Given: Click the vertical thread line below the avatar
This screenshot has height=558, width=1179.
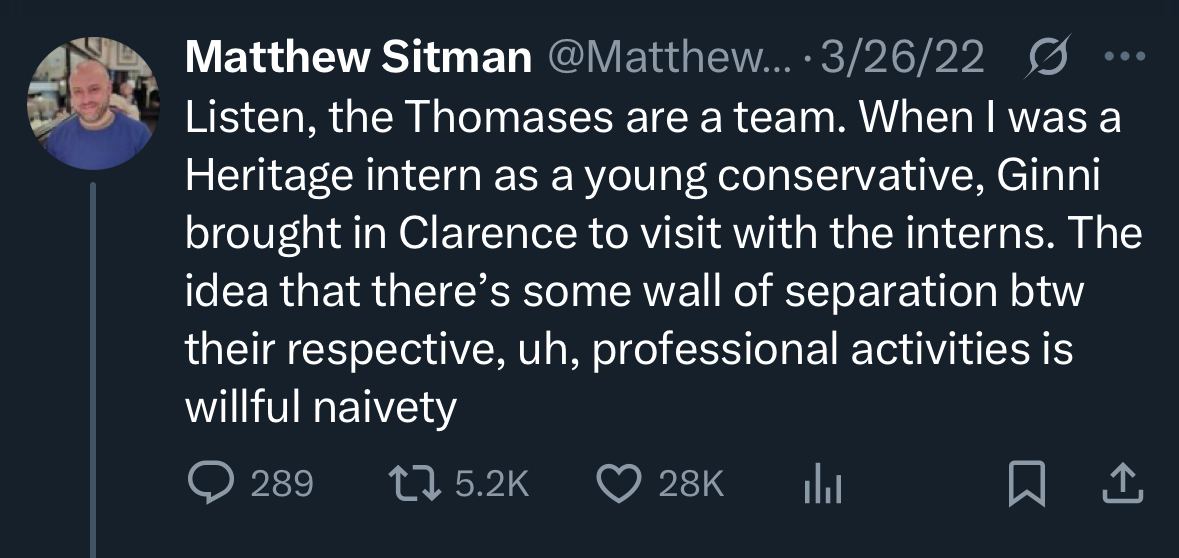Looking at the screenshot, I should tap(93, 370).
